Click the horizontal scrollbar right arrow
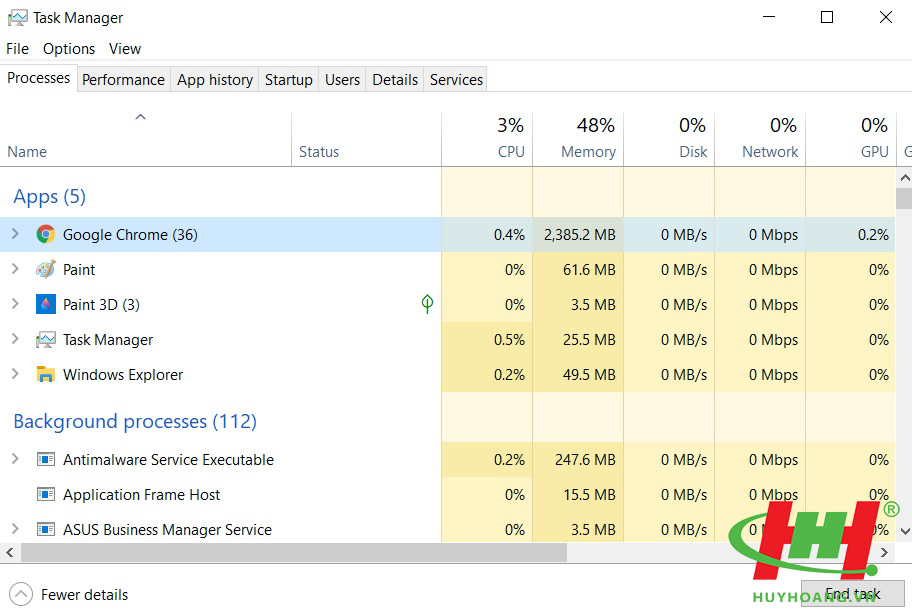 [885, 552]
